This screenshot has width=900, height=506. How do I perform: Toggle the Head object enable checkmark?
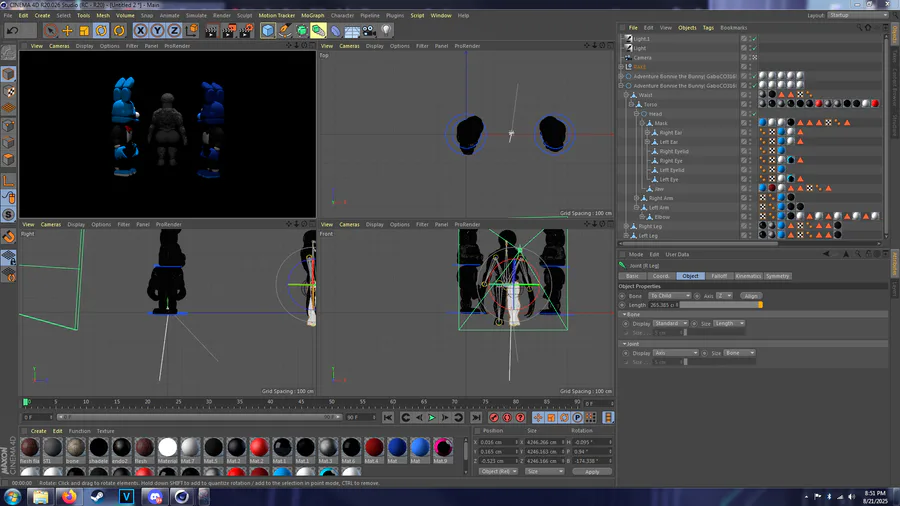click(754, 114)
